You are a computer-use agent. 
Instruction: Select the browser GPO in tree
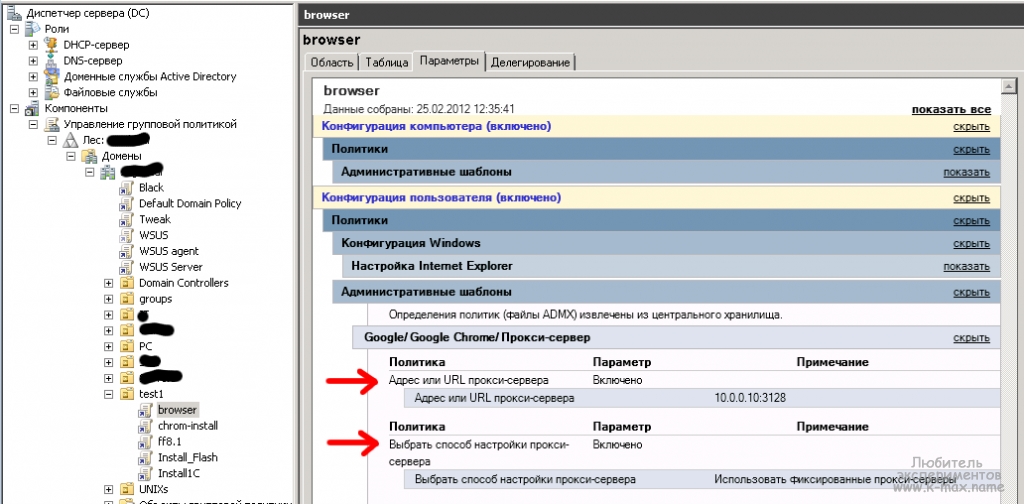[x=177, y=410]
